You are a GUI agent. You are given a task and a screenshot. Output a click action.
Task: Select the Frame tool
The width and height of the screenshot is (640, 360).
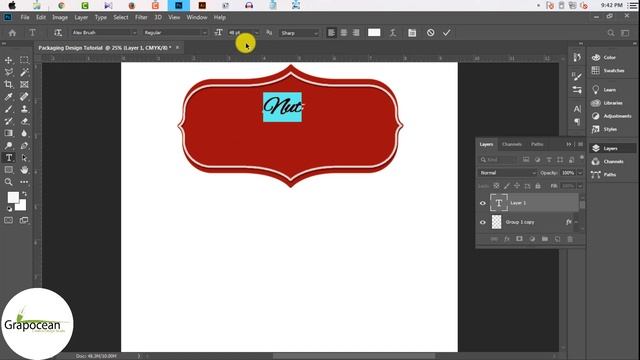[24, 84]
